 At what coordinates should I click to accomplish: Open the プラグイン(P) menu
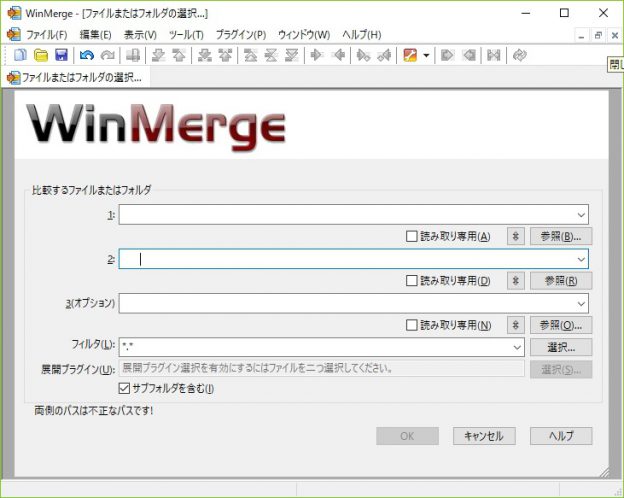[241, 35]
